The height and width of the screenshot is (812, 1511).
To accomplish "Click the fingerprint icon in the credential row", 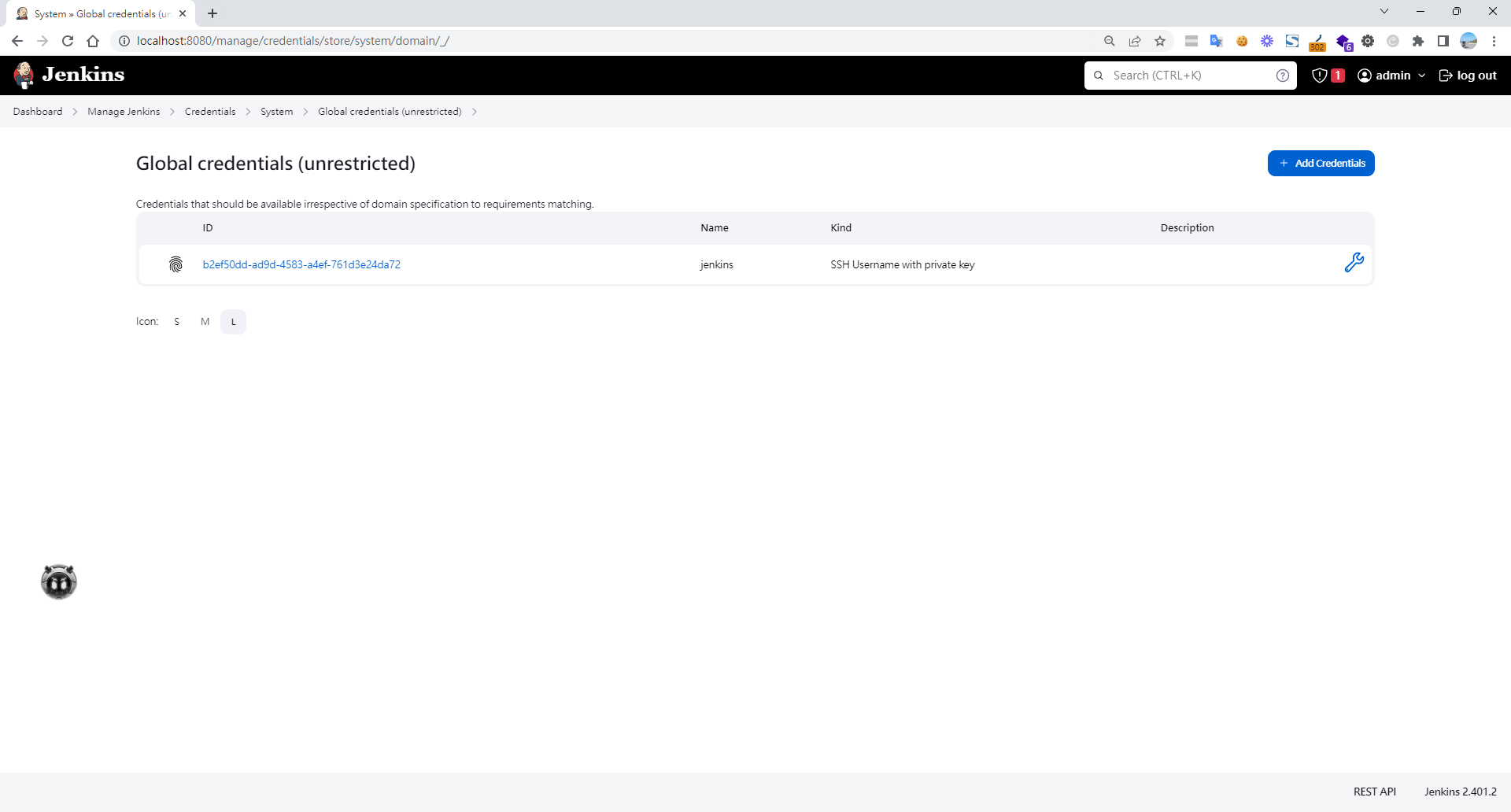I will coord(175,264).
